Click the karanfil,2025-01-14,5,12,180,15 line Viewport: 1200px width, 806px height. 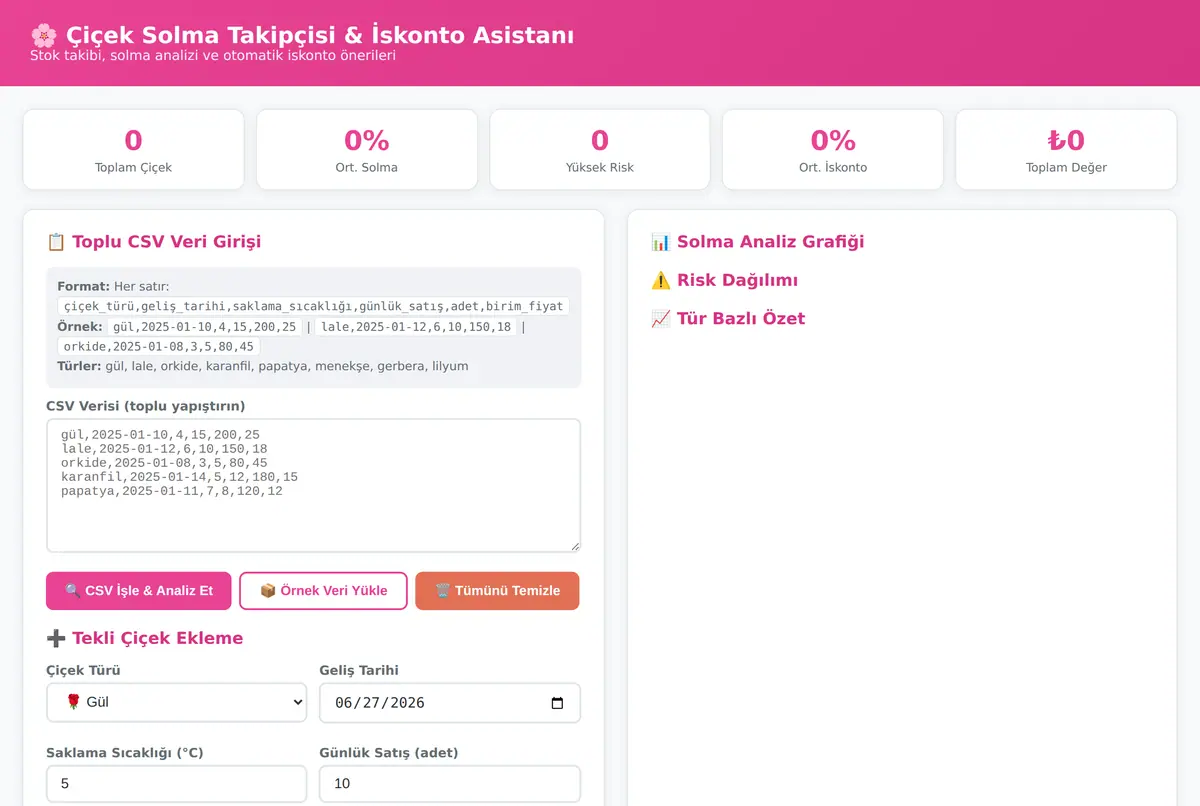[x=180, y=477]
